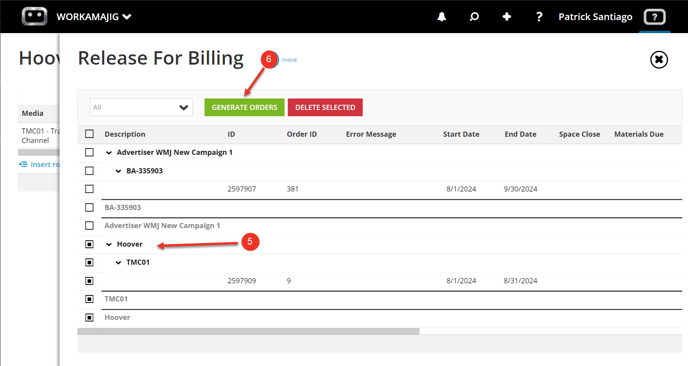
Task: Check the Advertiser WMJ New Campaign 1 group checkbox
Action: tap(89, 152)
